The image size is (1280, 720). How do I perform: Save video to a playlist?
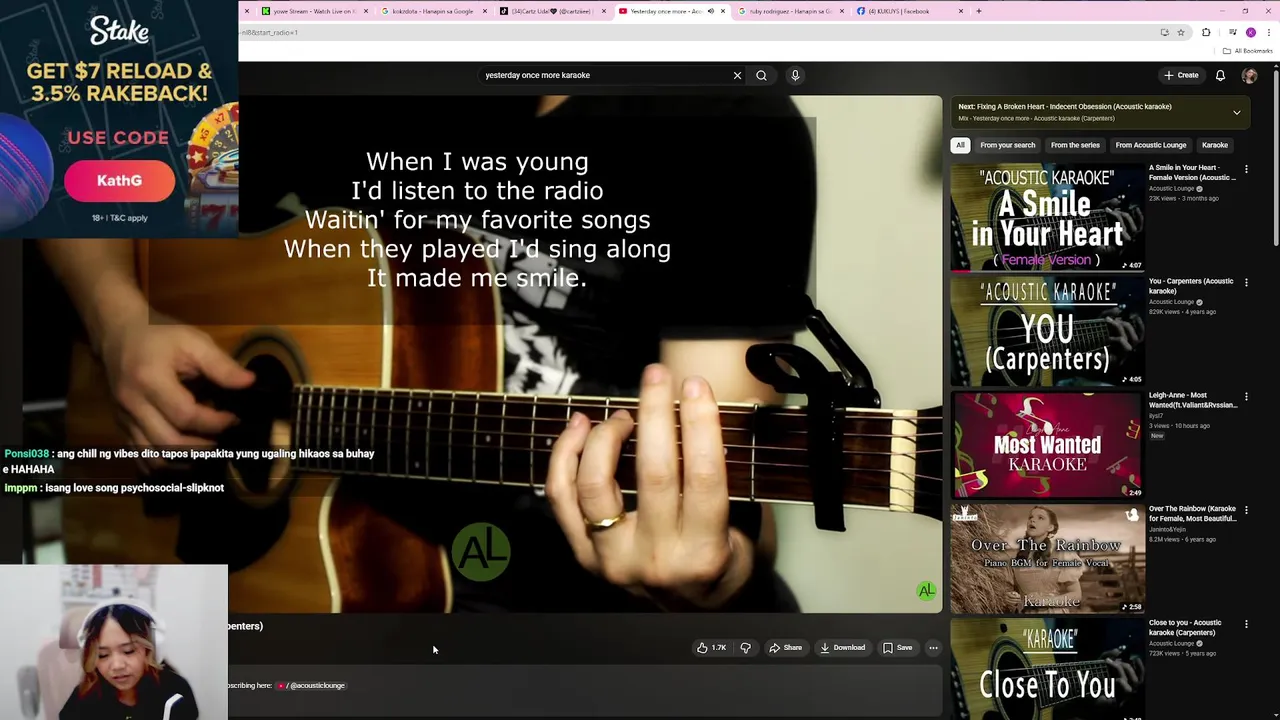(x=897, y=648)
